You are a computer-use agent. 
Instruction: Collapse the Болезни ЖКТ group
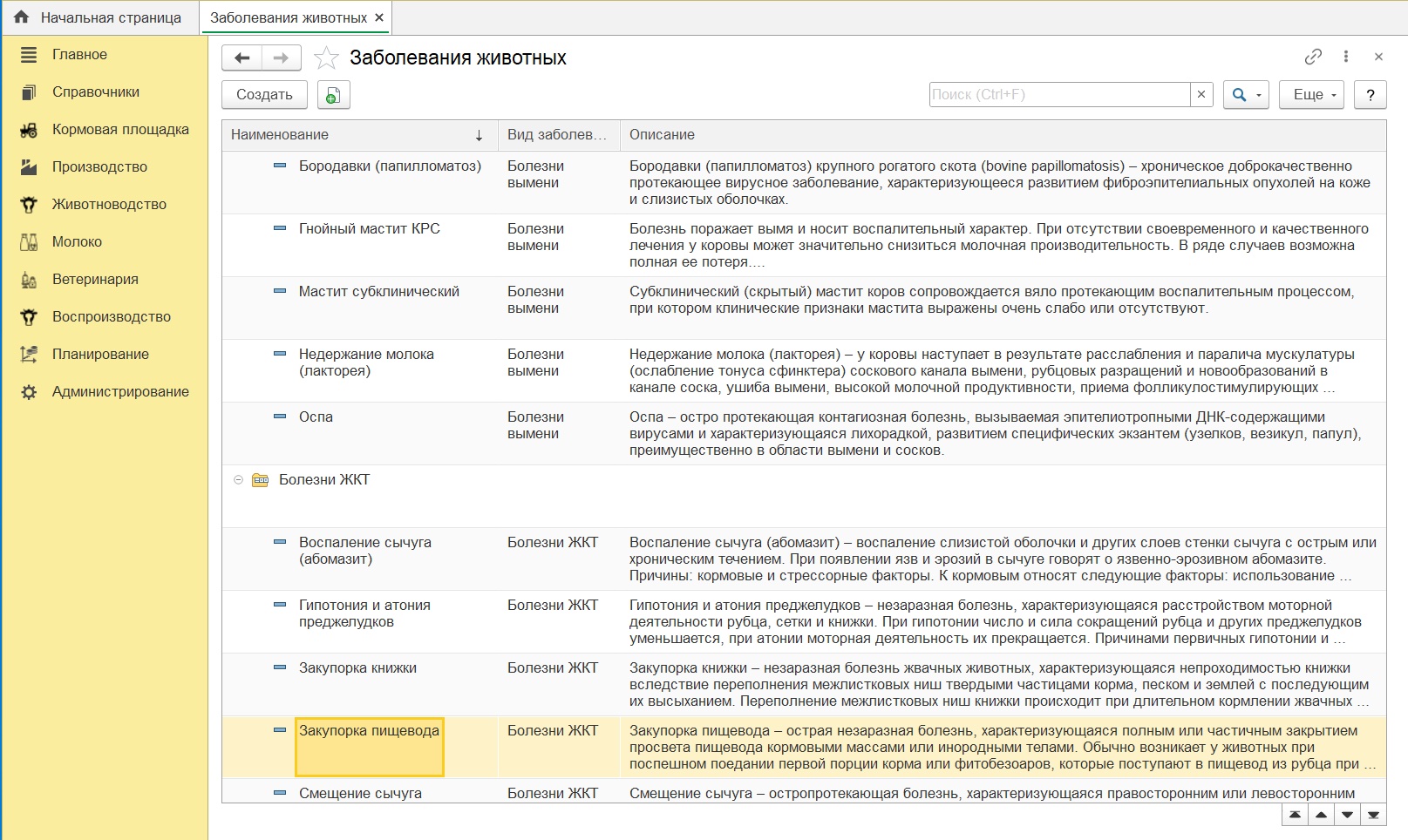coord(238,480)
